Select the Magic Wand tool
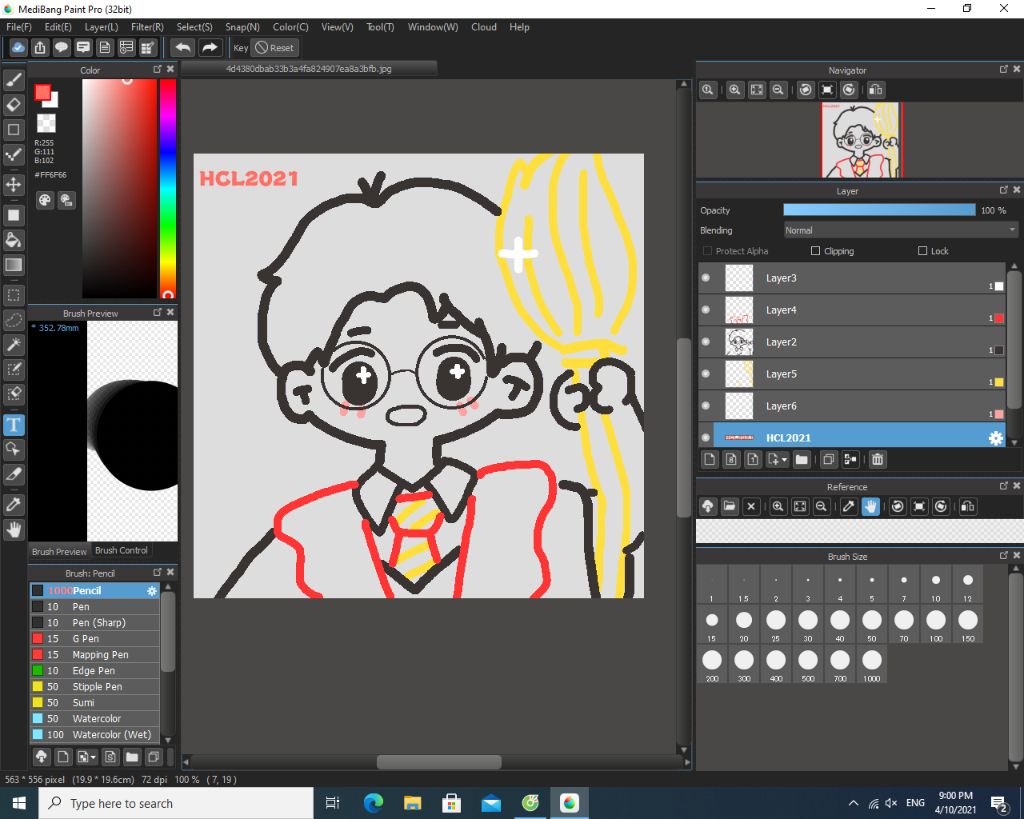This screenshot has width=1024, height=819. 14,345
